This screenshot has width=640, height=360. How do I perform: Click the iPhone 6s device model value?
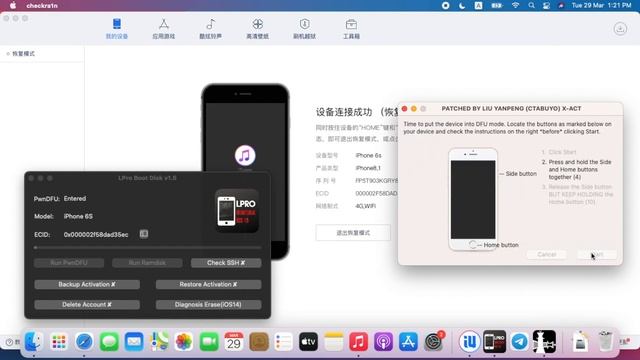pos(368,155)
